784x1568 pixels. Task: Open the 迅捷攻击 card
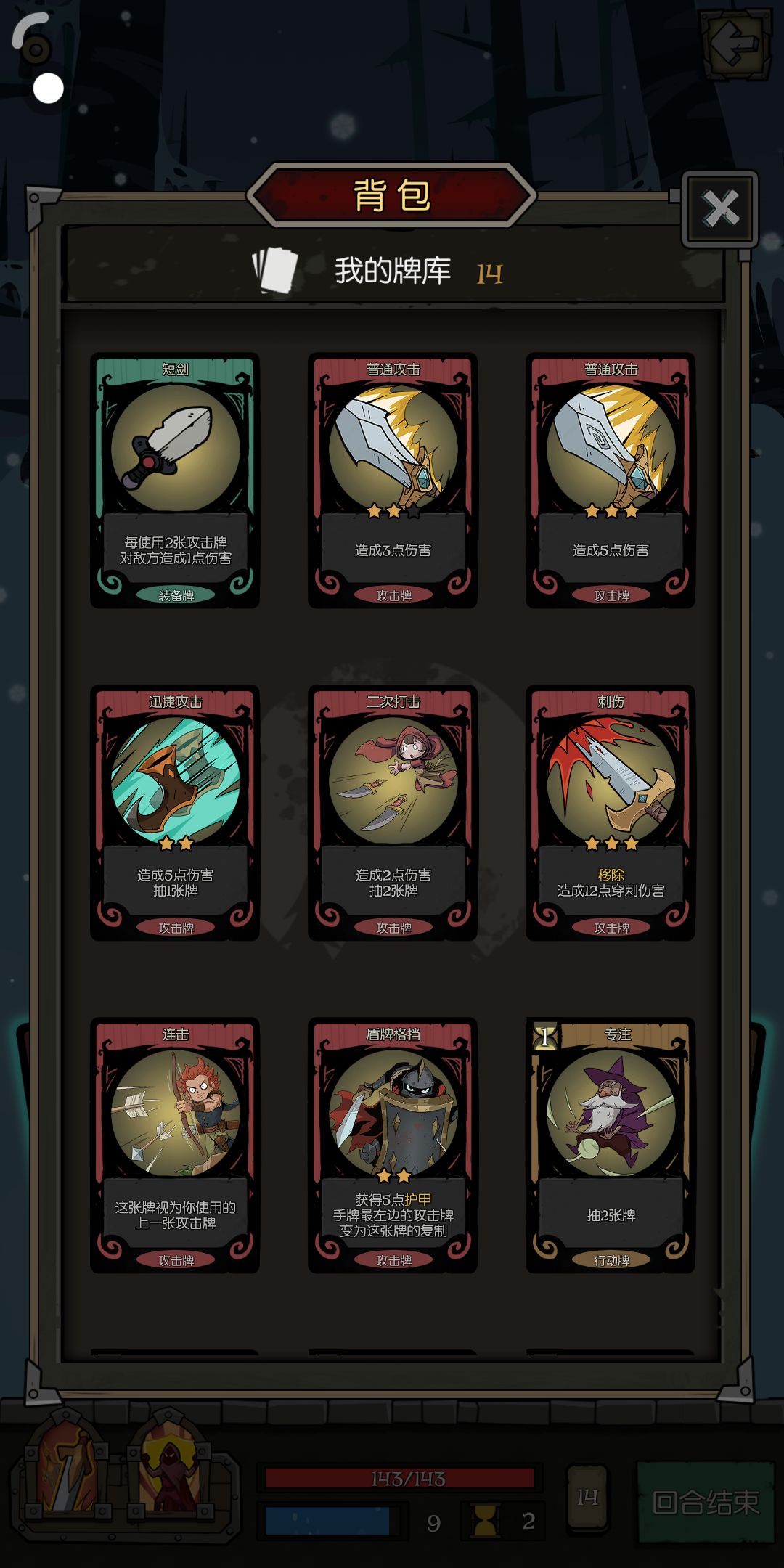coord(175,812)
